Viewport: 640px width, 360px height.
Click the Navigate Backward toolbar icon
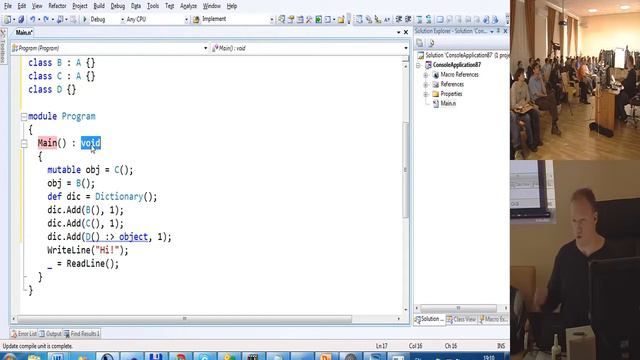tap(60, 19)
